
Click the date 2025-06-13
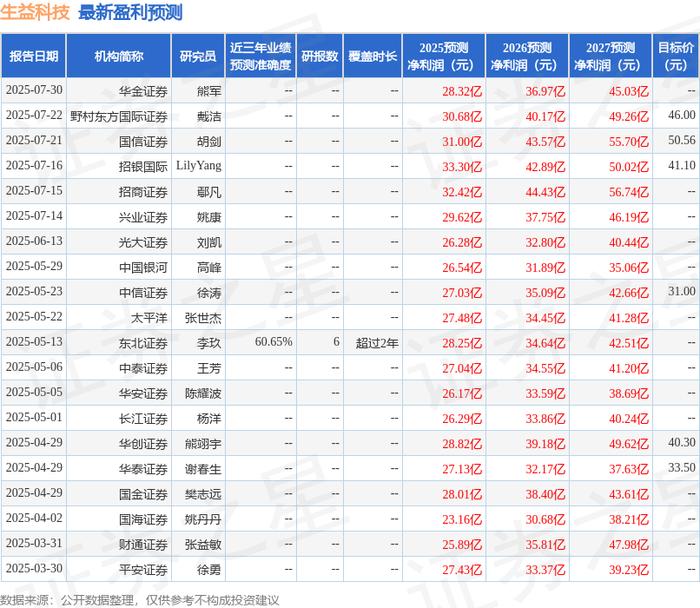coord(34,241)
